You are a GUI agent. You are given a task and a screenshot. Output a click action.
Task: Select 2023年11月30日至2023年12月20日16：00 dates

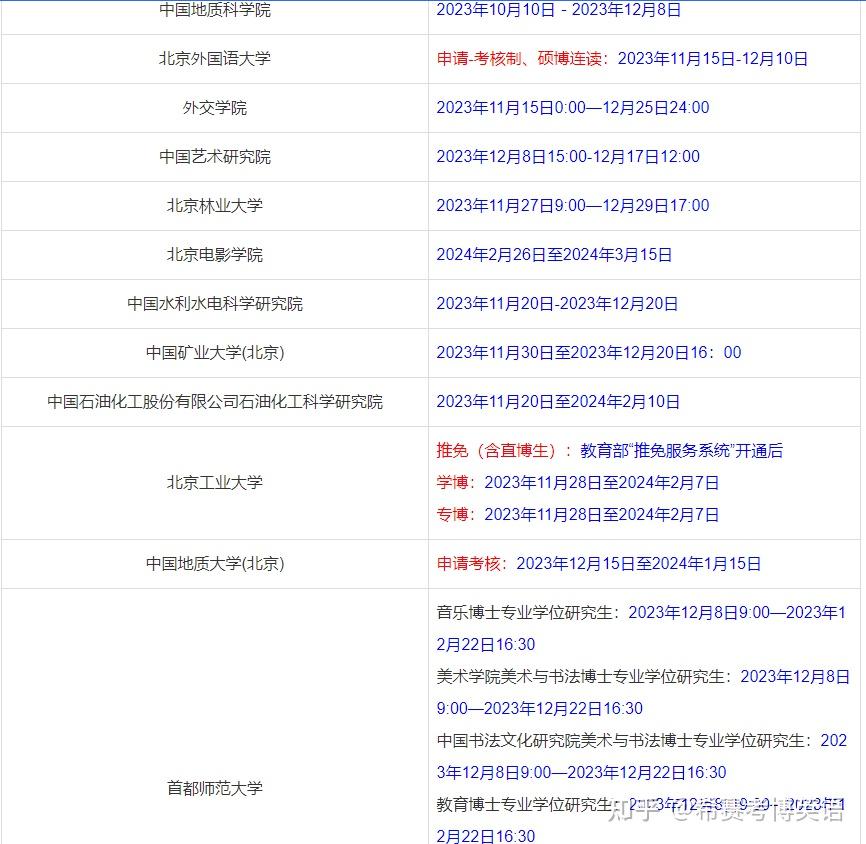coord(589,352)
